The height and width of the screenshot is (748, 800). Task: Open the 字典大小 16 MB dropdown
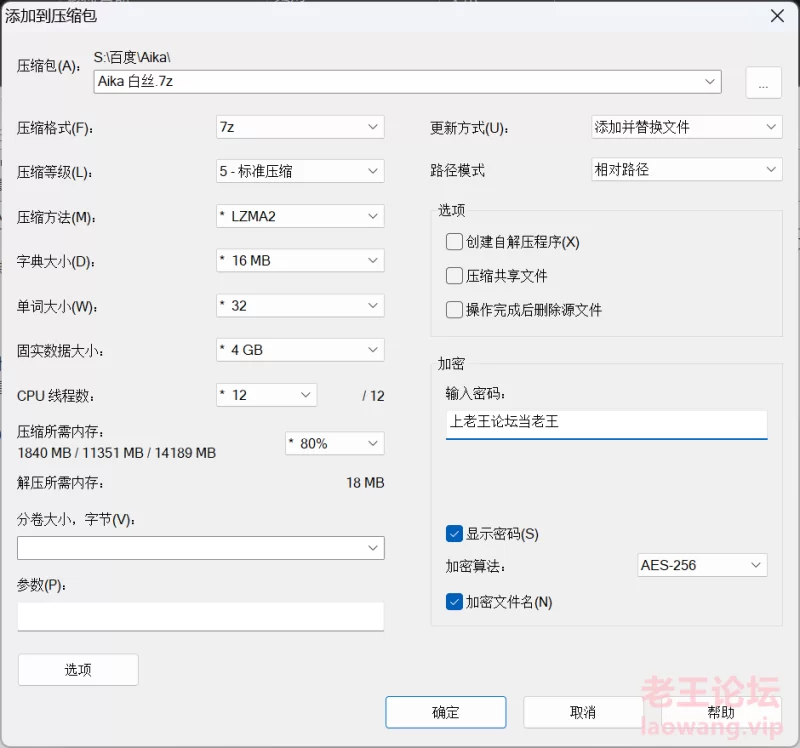pos(300,261)
